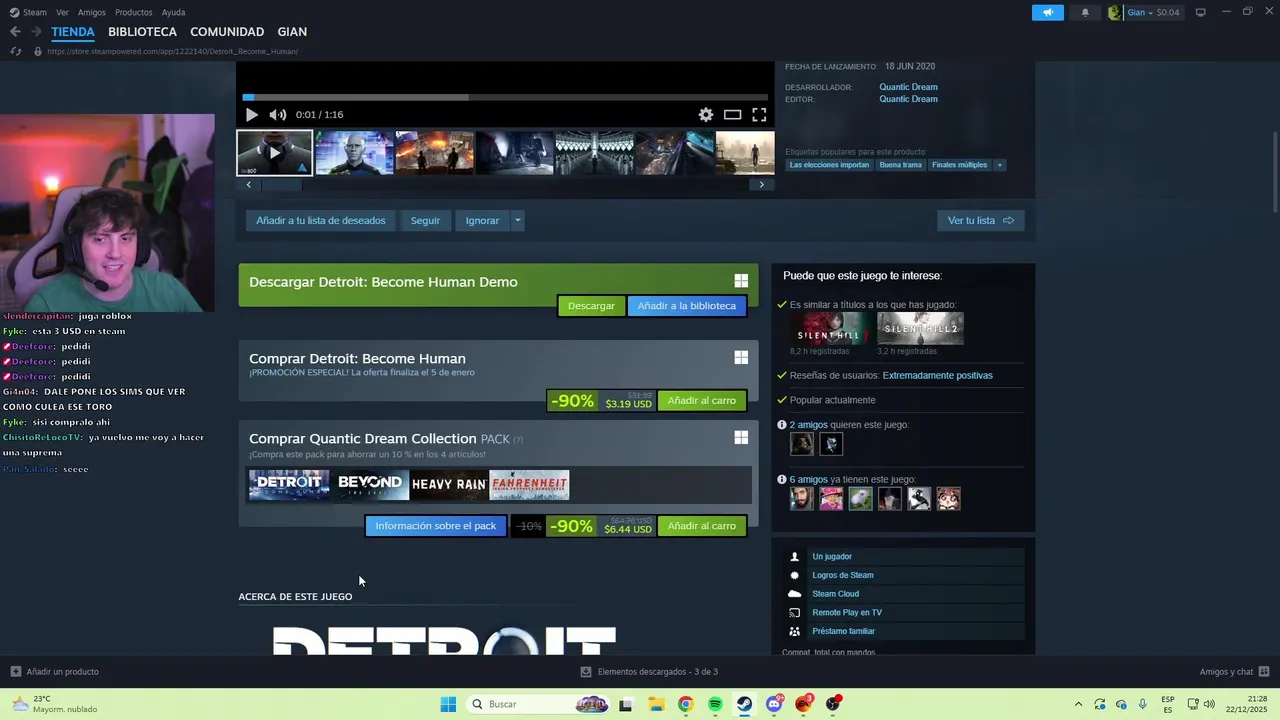This screenshot has width=1280, height=720.
Task: Open the 6 amigos owners link
Action: pos(808,480)
